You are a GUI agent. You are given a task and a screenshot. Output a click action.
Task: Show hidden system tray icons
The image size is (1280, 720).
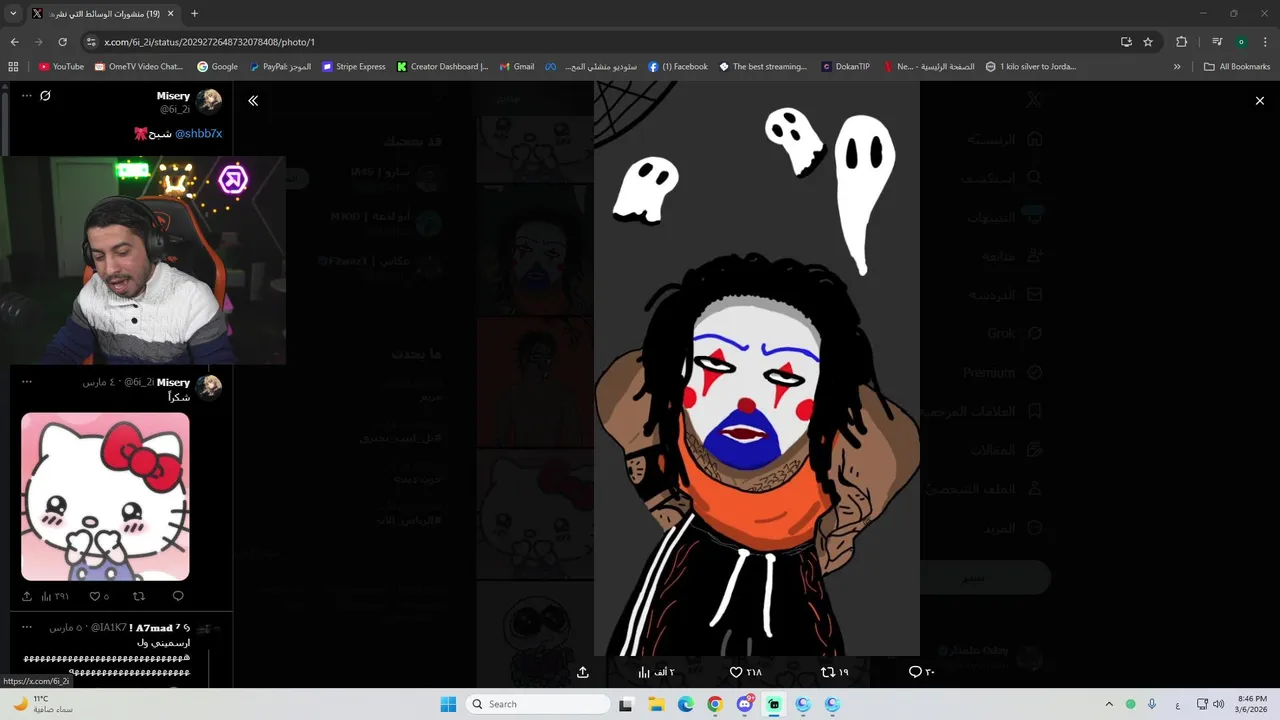click(1109, 704)
